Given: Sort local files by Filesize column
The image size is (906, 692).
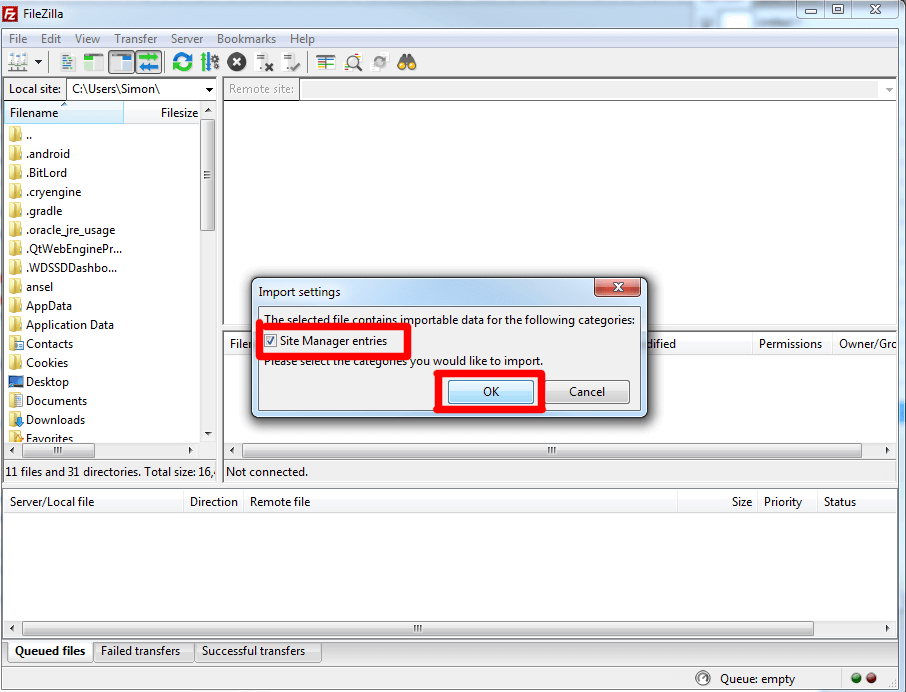Looking at the screenshot, I should 162,113.
